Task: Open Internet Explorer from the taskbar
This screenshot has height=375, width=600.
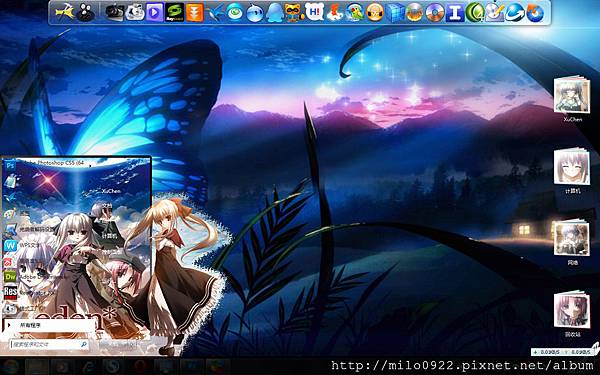Action: coord(88,367)
